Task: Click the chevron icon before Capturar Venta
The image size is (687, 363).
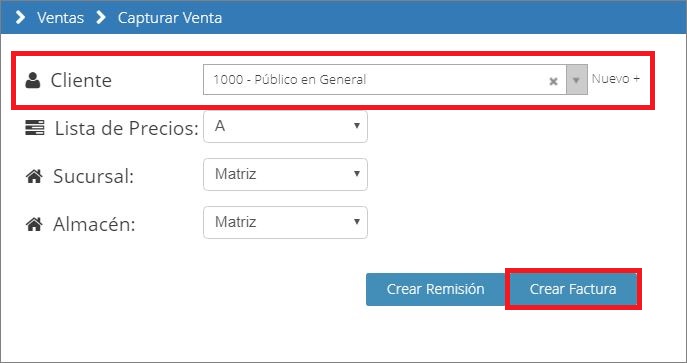Action: click(101, 18)
